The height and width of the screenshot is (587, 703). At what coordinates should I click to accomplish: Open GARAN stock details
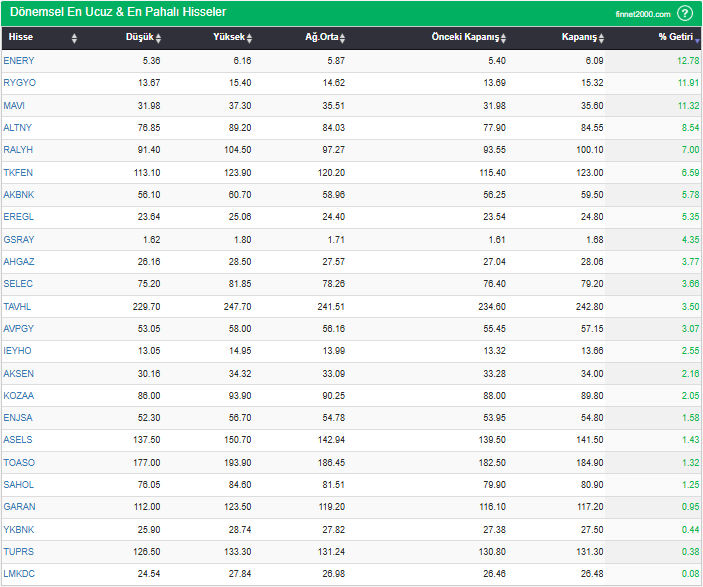pos(18,508)
